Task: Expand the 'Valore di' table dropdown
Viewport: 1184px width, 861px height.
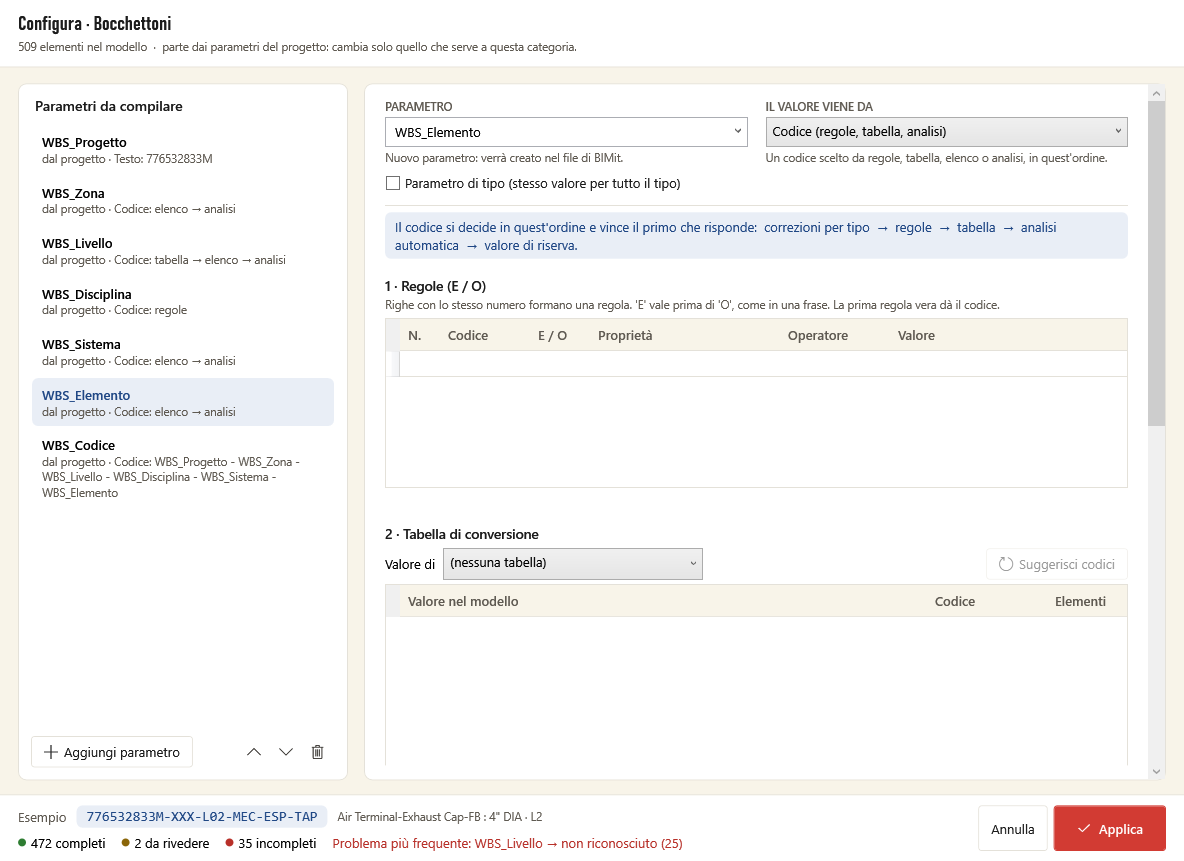Action: pos(572,563)
